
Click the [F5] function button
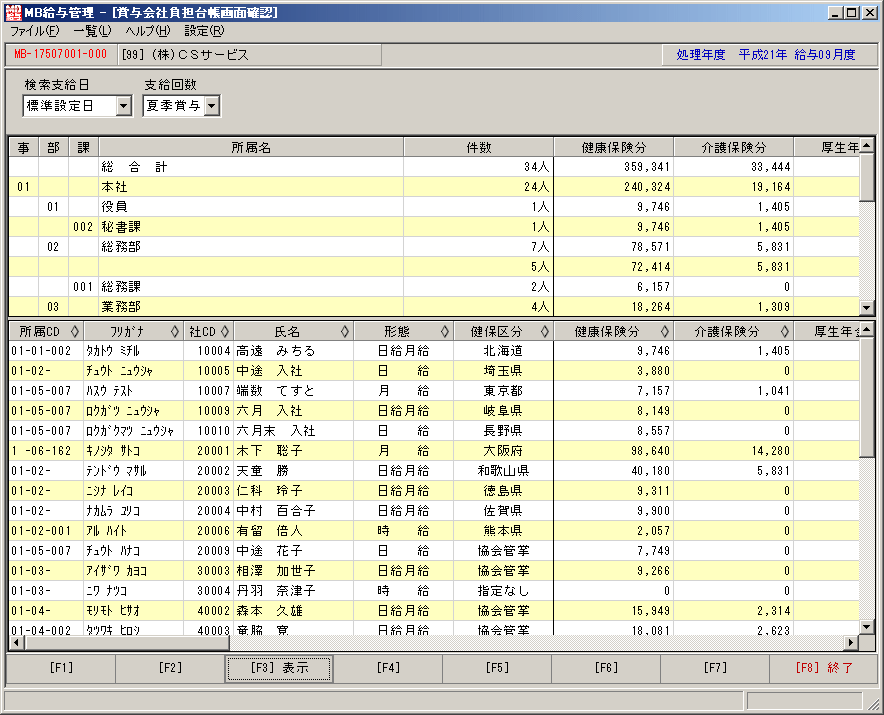[x=497, y=668]
